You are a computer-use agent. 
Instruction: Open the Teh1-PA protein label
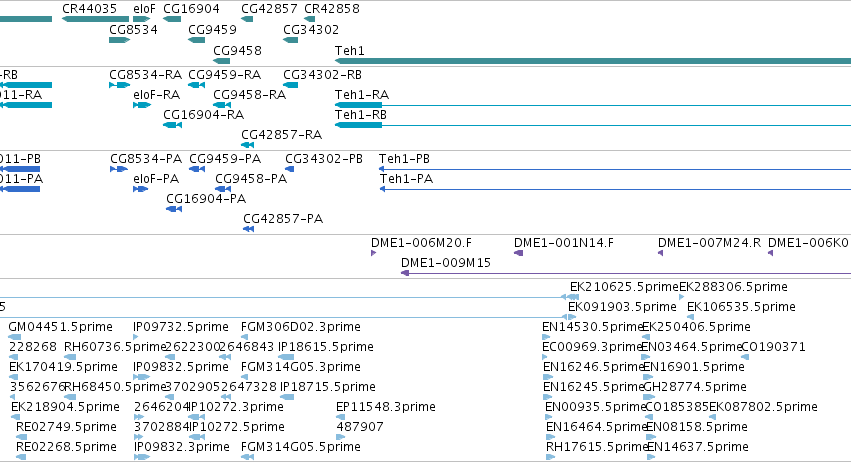(x=407, y=179)
